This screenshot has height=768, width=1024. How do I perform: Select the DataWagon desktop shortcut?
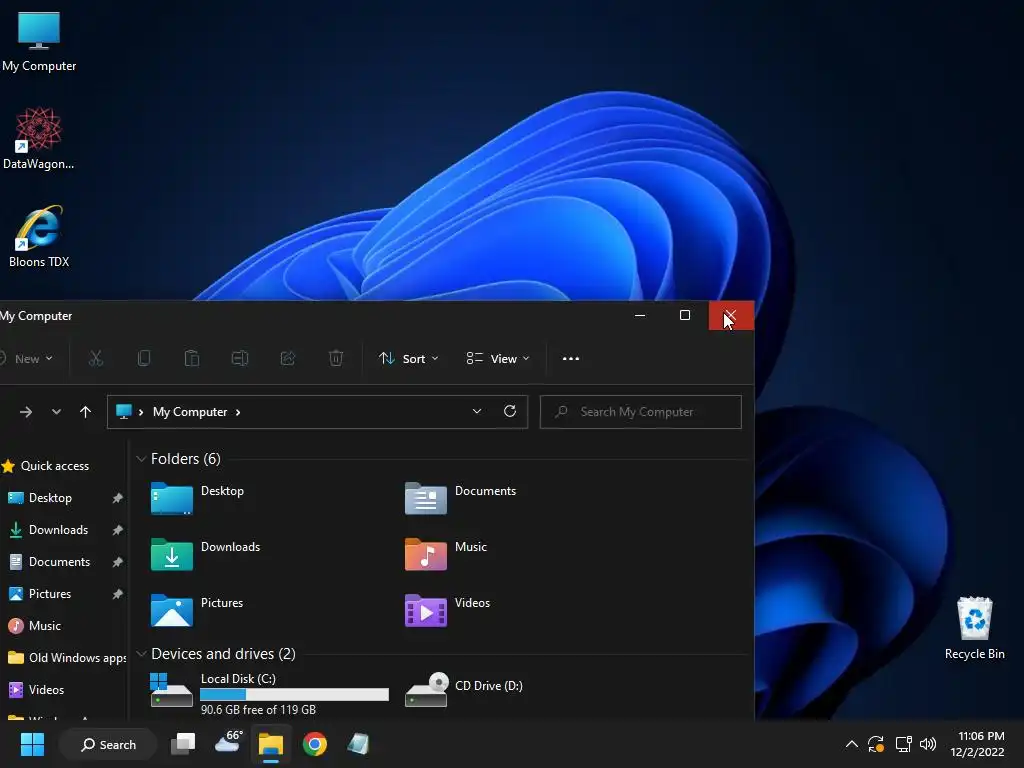38,138
